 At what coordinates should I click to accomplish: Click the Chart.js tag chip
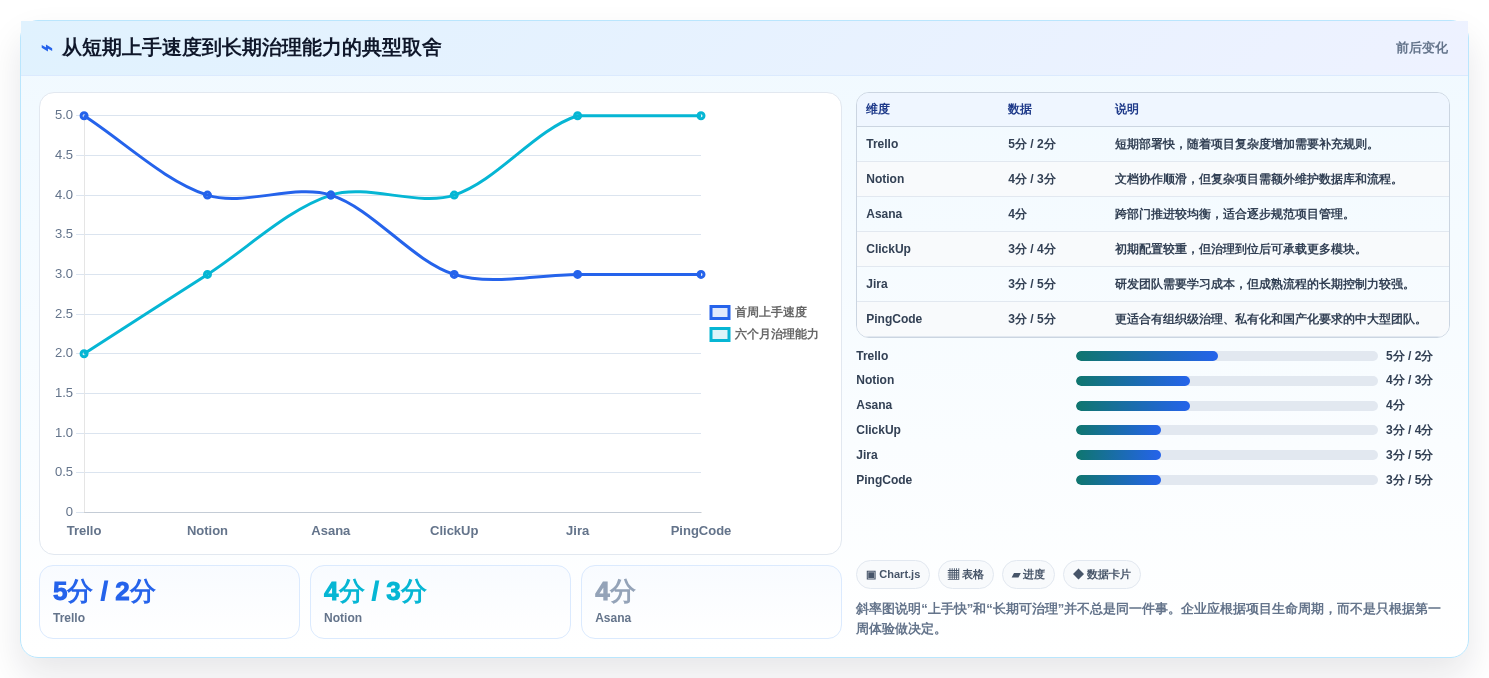pyautogui.click(x=893, y=574)
